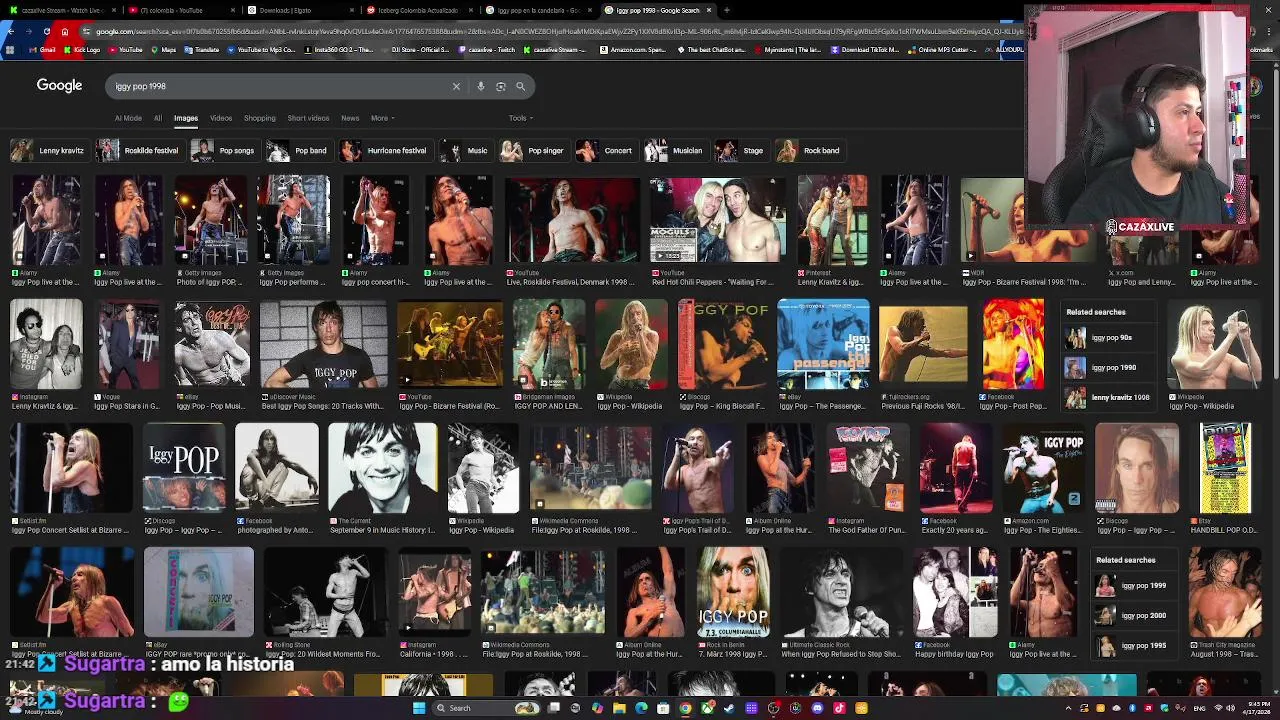Screen dimensions: 1280x720
Task: Open the YouTube bookmark
Action: pyautogui.click(x=125, y=49)
